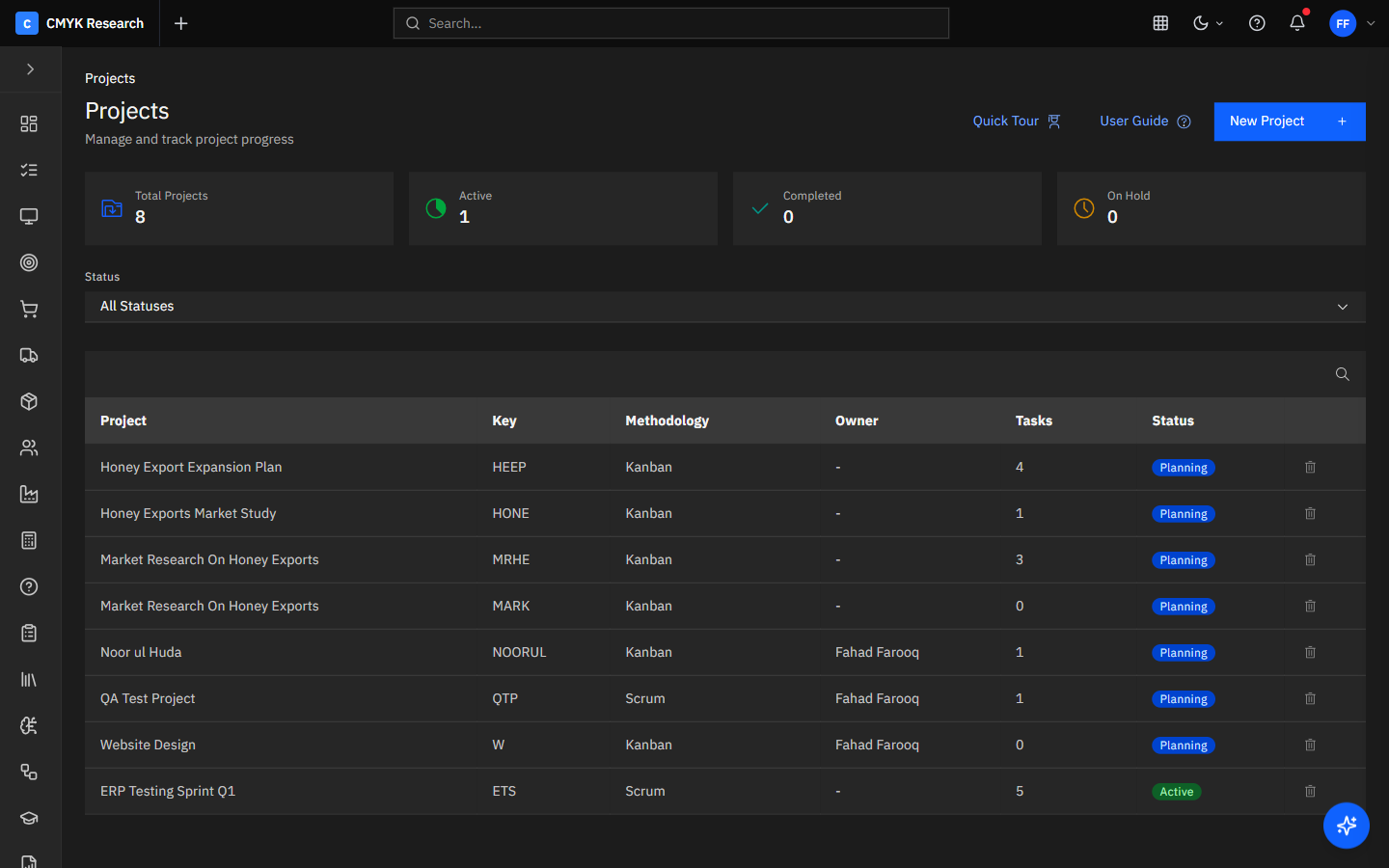1389x868 pixels.
Task: Delete the Website Design project
Action: (x=1310, y=745)
